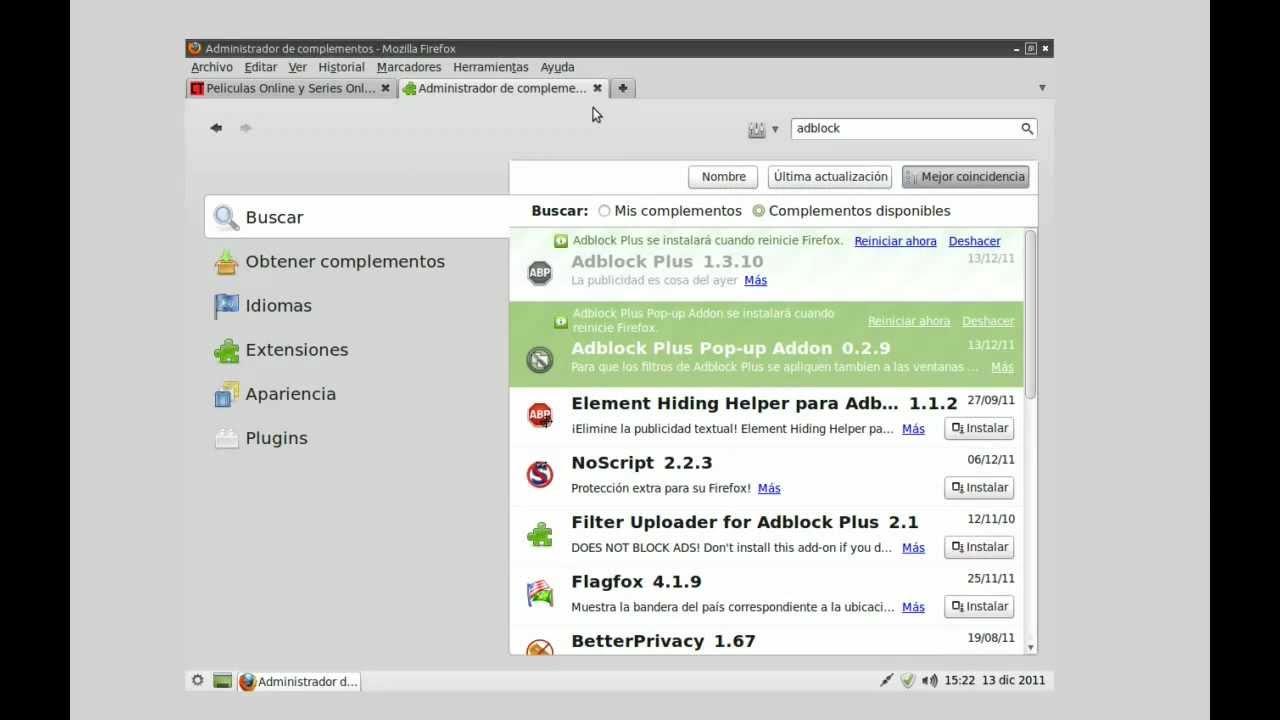This screenshot has height=720, width=1280.
Task: Click Deshacer for Adblock Plus
Action: [974, 241]
